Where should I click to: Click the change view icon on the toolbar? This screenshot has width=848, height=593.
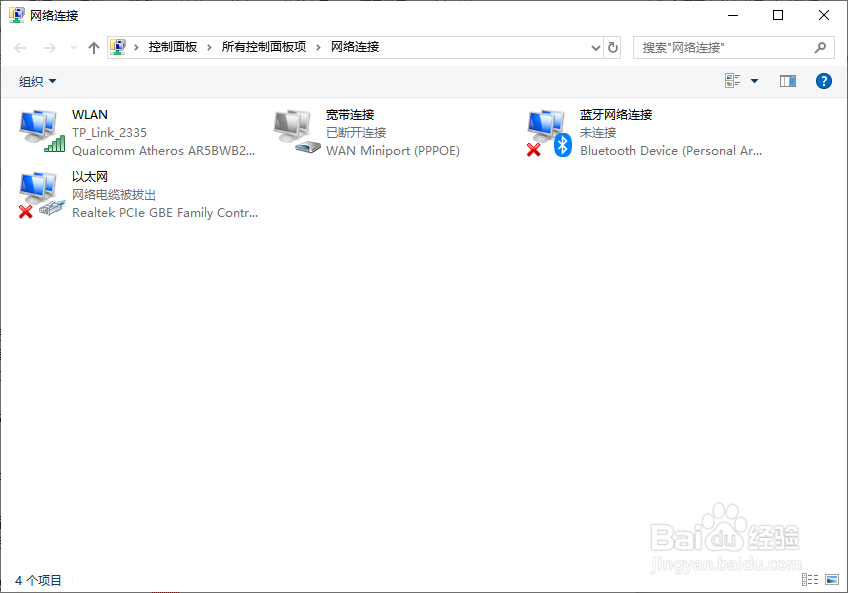(x=731, y=81)
